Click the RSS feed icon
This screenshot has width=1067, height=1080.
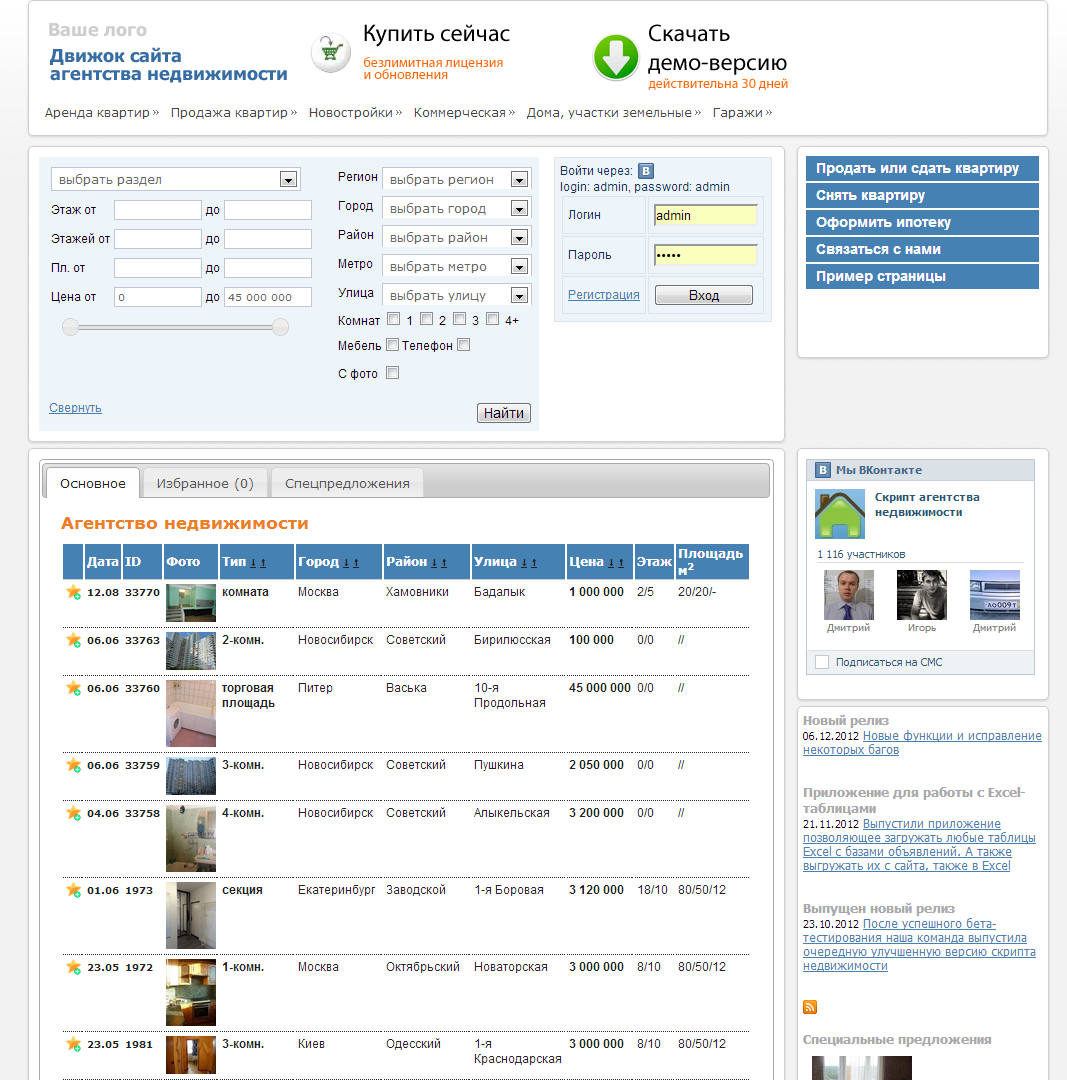pos(810,1007)
